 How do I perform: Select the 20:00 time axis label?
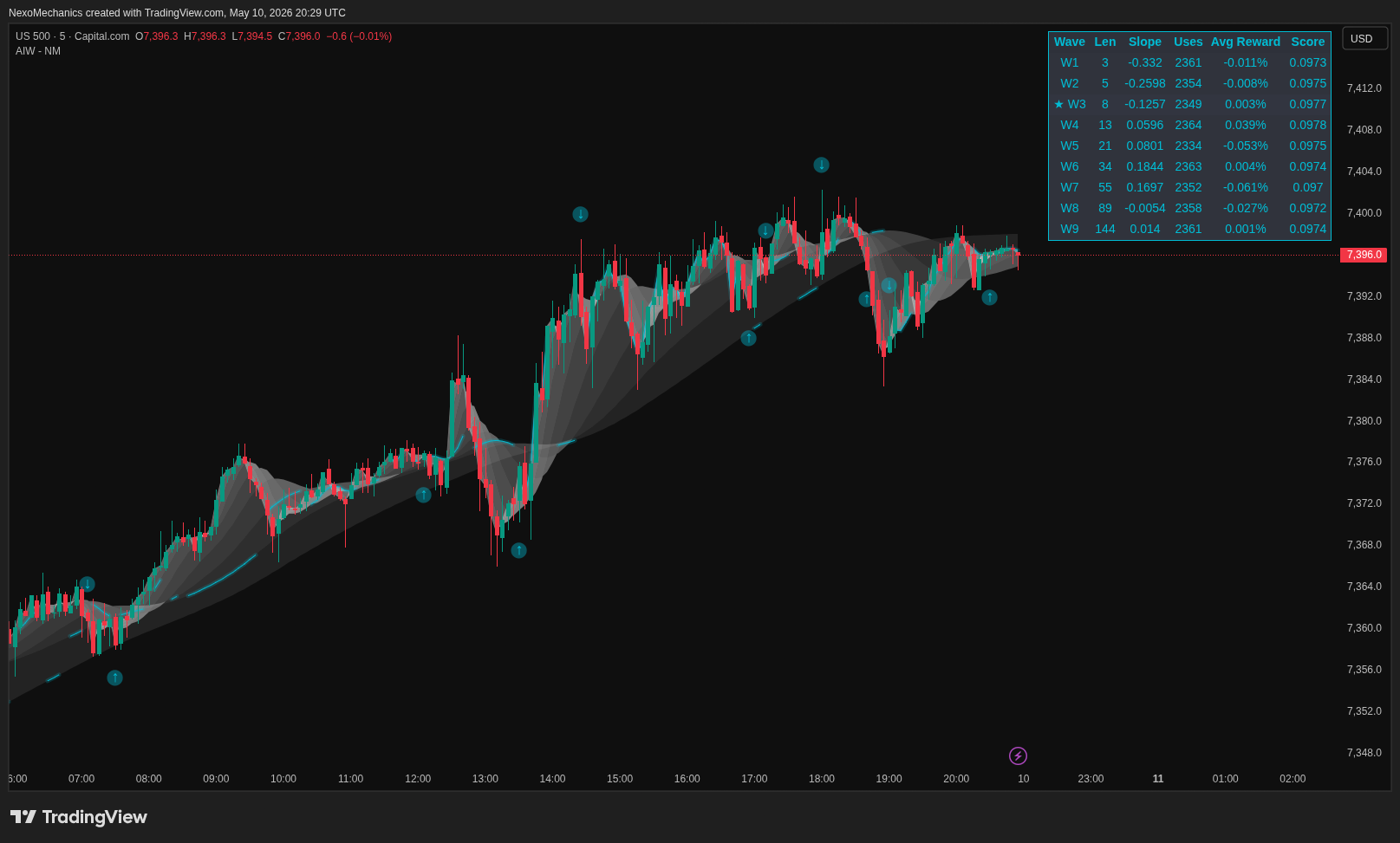tap(956, 779)
